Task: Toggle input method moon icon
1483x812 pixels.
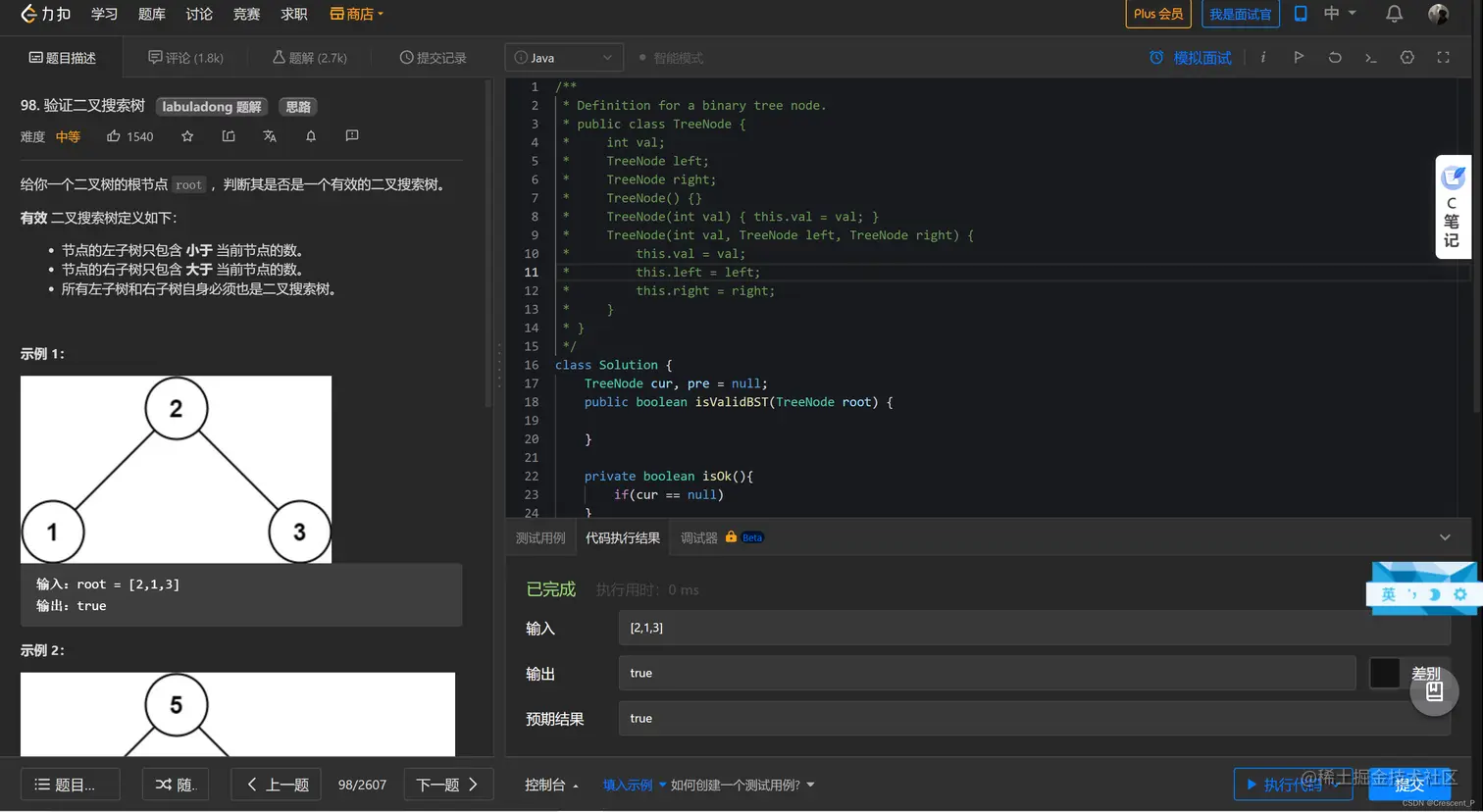Action: pos(1435,594)
